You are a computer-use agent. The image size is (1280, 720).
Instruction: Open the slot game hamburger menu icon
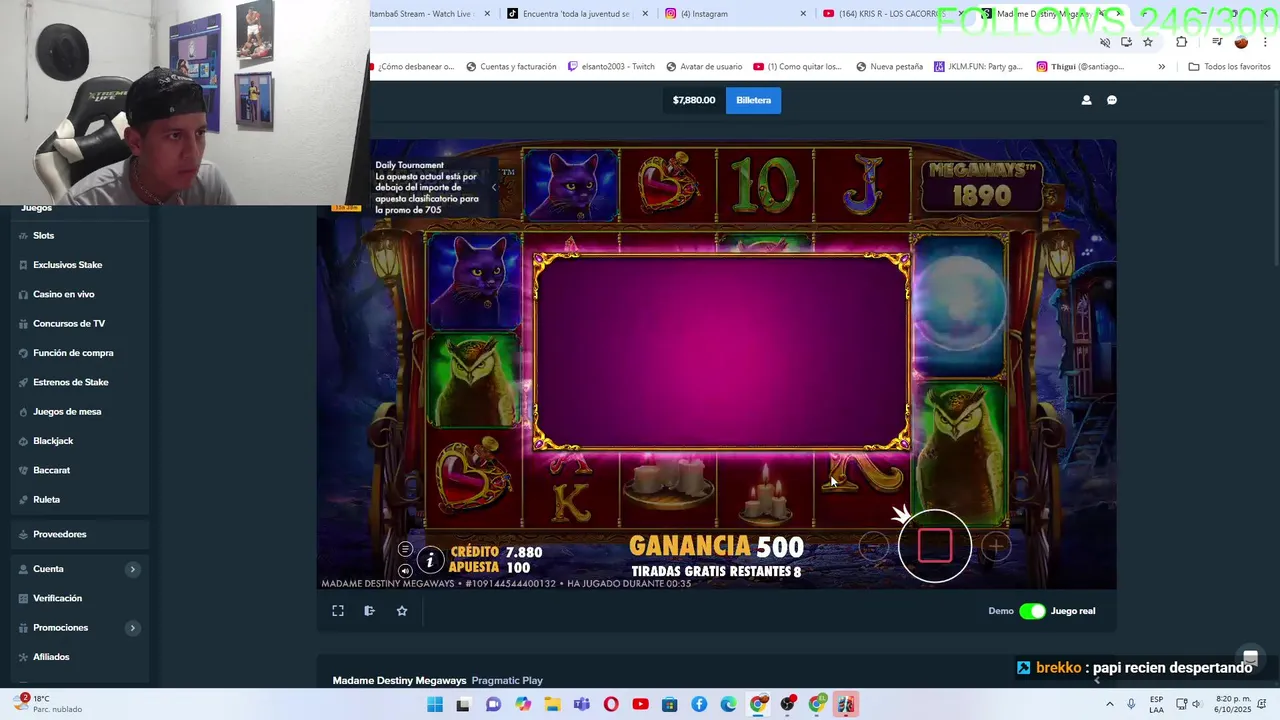pos(405,549)
